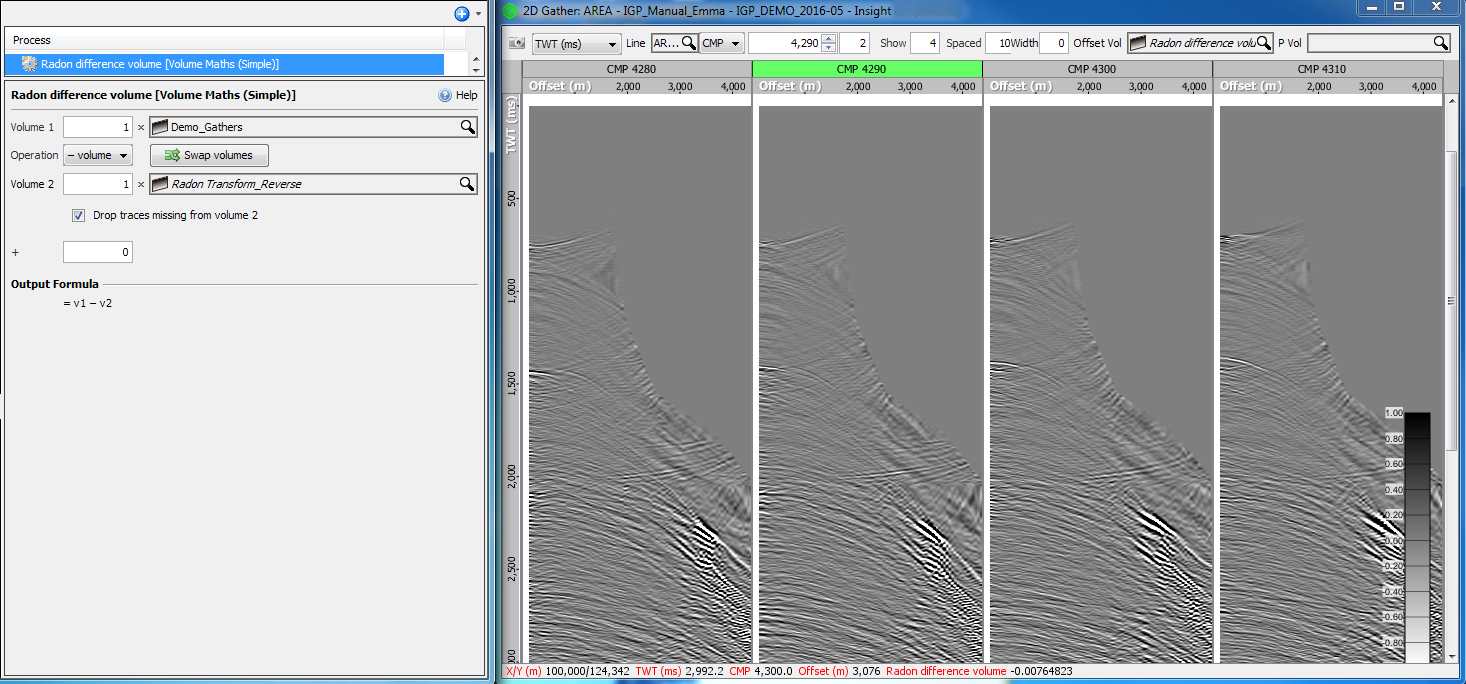Click the search magnifier for Volume 2

pyautogui.click(x=467, y=184)
